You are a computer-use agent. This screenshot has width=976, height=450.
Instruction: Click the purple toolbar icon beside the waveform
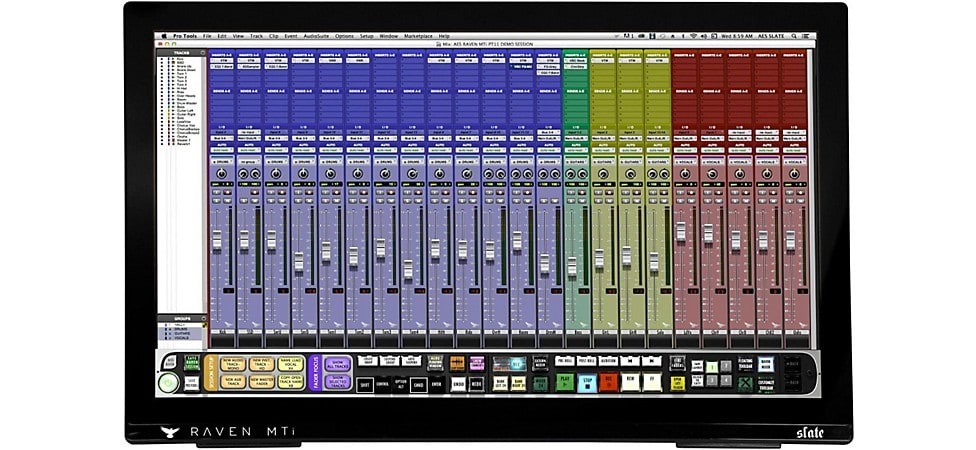(477, 363)
